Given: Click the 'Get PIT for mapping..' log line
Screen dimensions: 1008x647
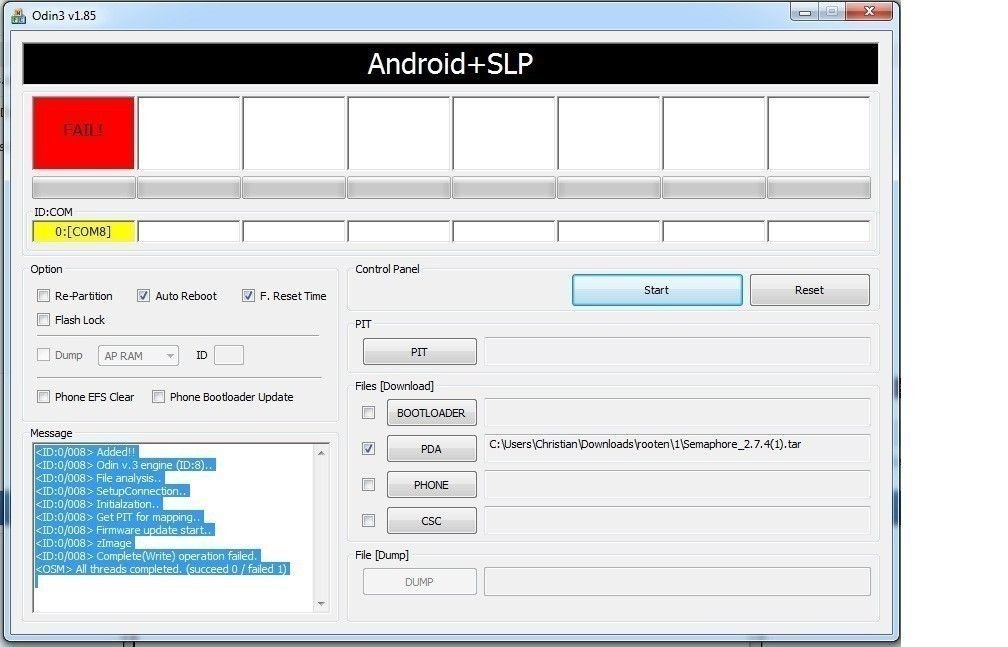Looking at the screenshot, I should coord(120,517).
